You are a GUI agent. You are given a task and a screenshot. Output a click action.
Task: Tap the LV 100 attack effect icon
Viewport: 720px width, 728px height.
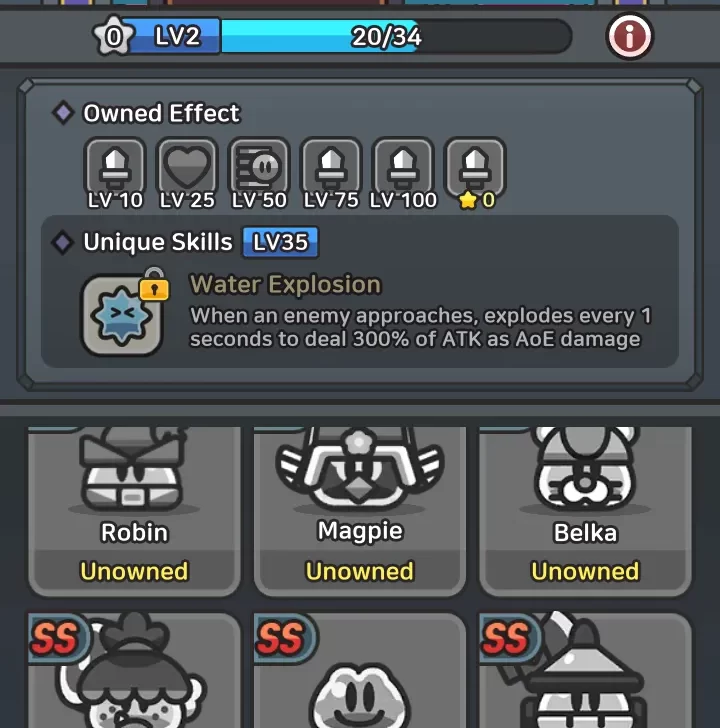click(x=403, y=167)
